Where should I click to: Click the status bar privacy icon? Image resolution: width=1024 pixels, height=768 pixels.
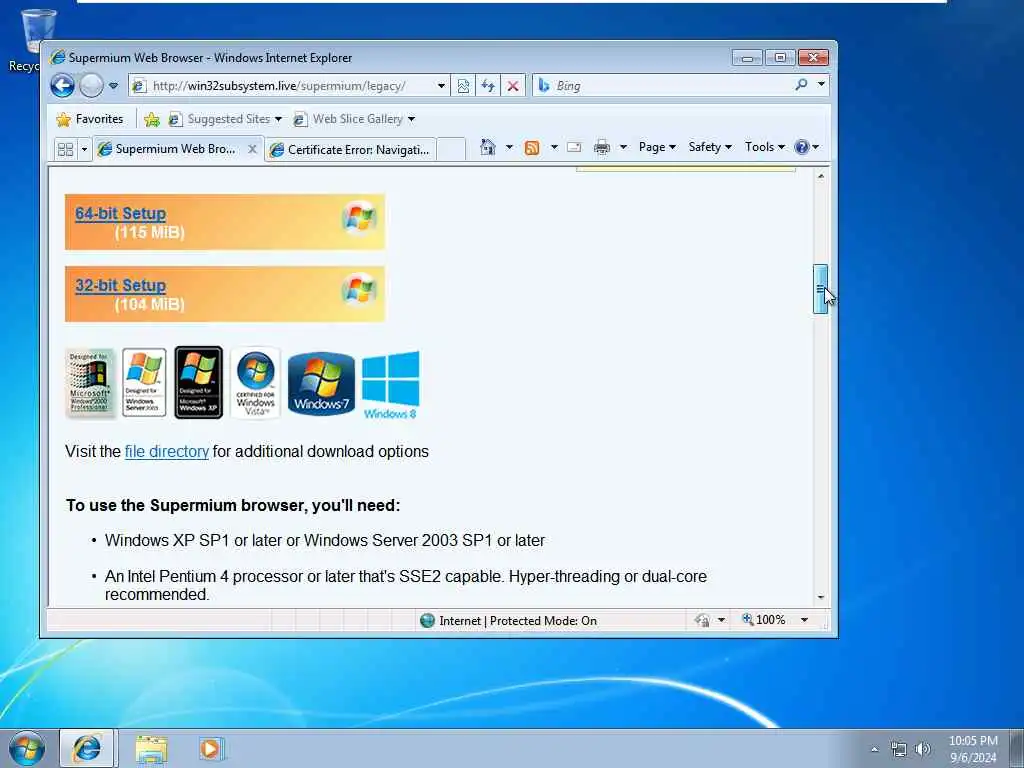pyautogui.click(x=702, y=620)
